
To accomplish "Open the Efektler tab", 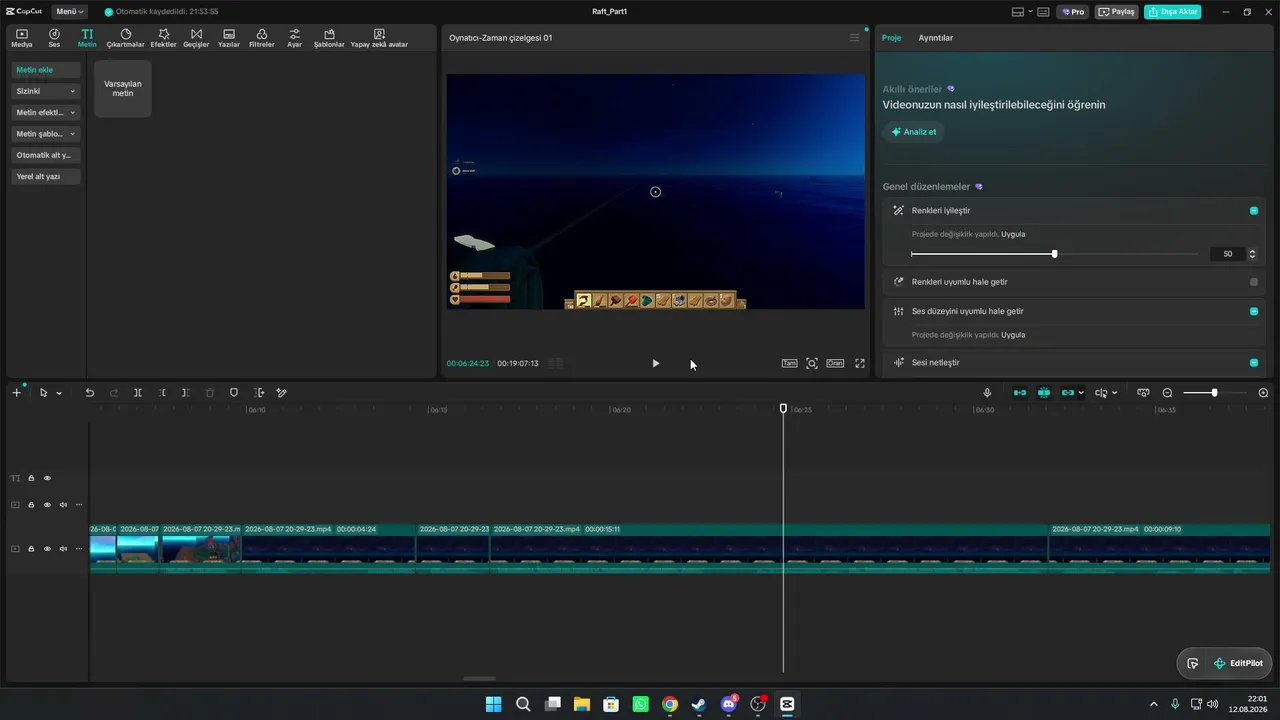I will pos(163,38).
